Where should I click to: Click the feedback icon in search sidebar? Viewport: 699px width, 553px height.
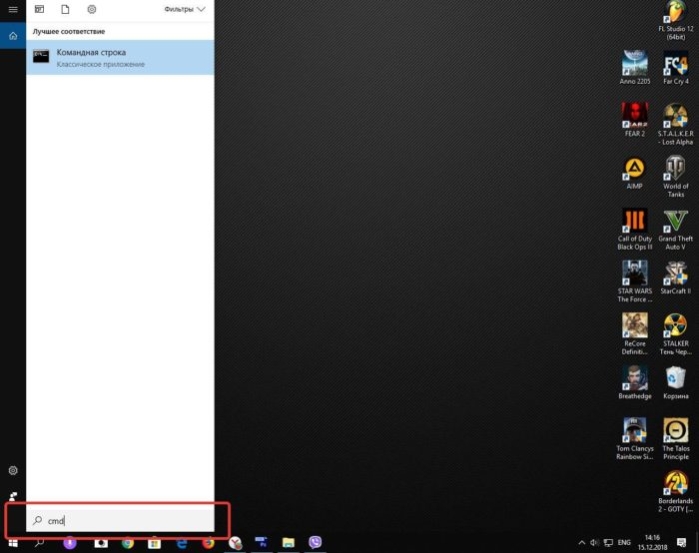click(x=13, y=496)
